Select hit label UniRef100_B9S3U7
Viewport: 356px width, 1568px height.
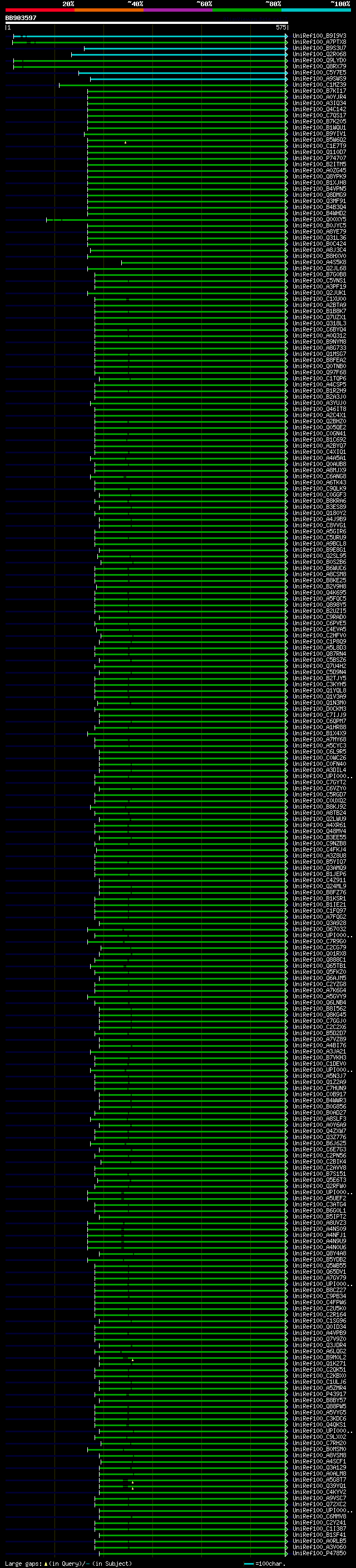tap(319, 48)
